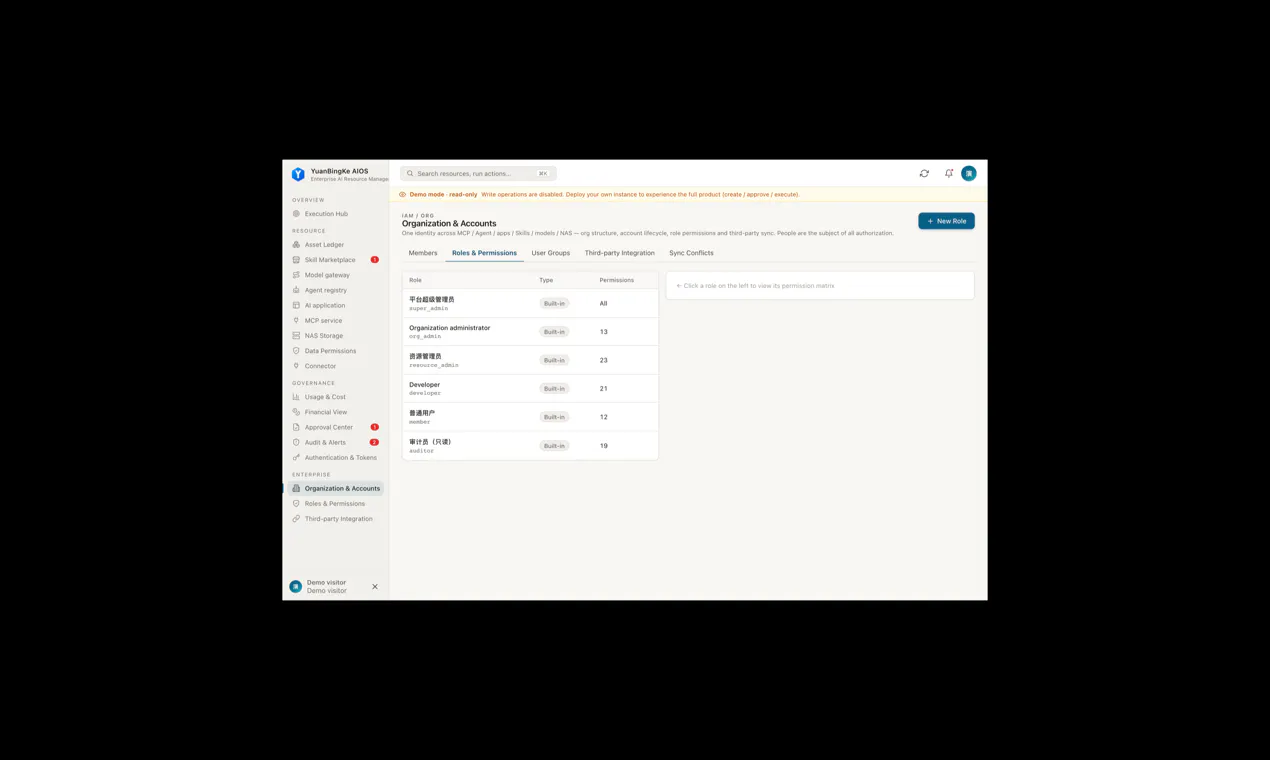The width and height of the screenshot is (1270, 760).
Task: Open NAS Storage in the sidebar
Action: coord(336,336)
